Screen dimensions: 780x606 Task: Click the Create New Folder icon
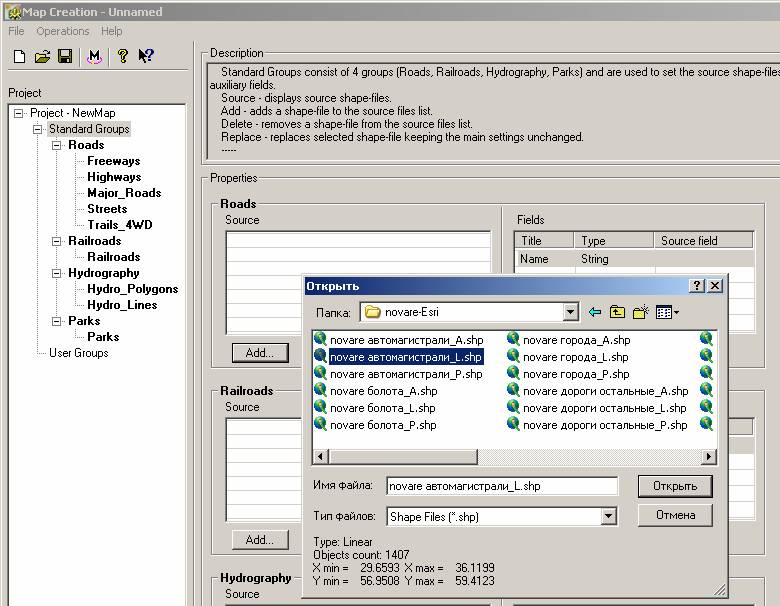click(641, 312)
